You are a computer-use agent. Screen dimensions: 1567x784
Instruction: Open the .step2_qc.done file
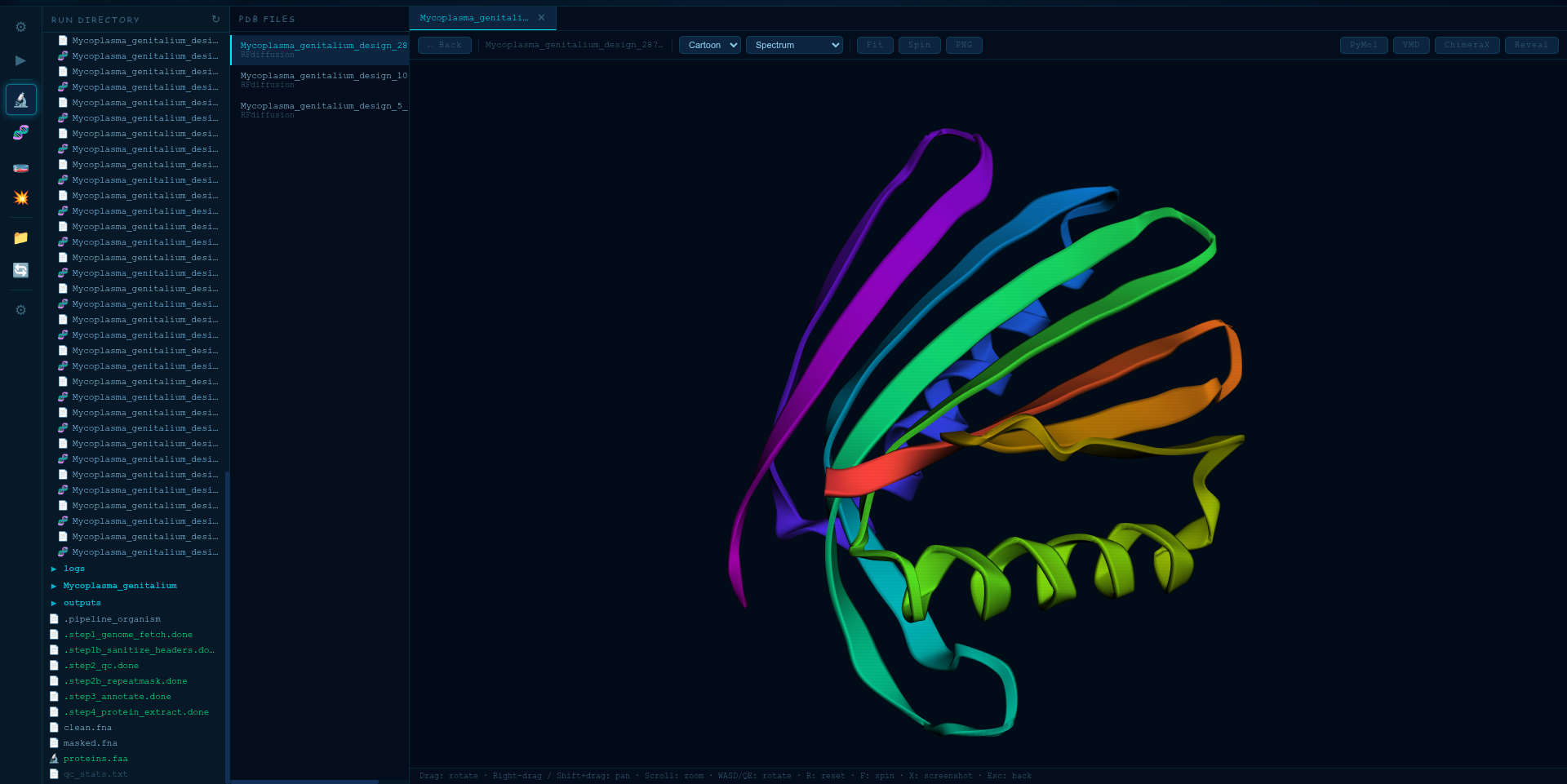coord(101,666)
